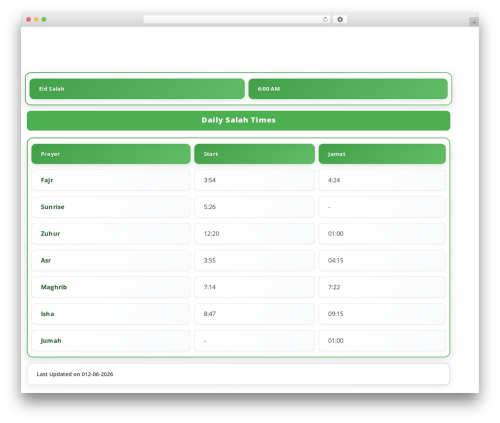This screenshot has height=423, width=500.
Task: Click the Start column header
Action: [x=254, y=154]
